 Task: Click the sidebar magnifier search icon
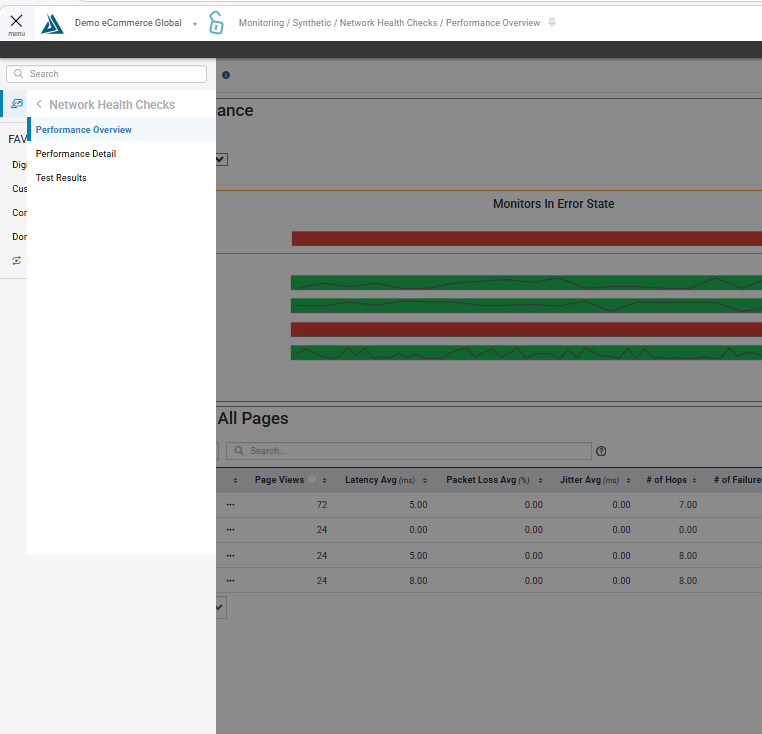click(x=18, y=74)
